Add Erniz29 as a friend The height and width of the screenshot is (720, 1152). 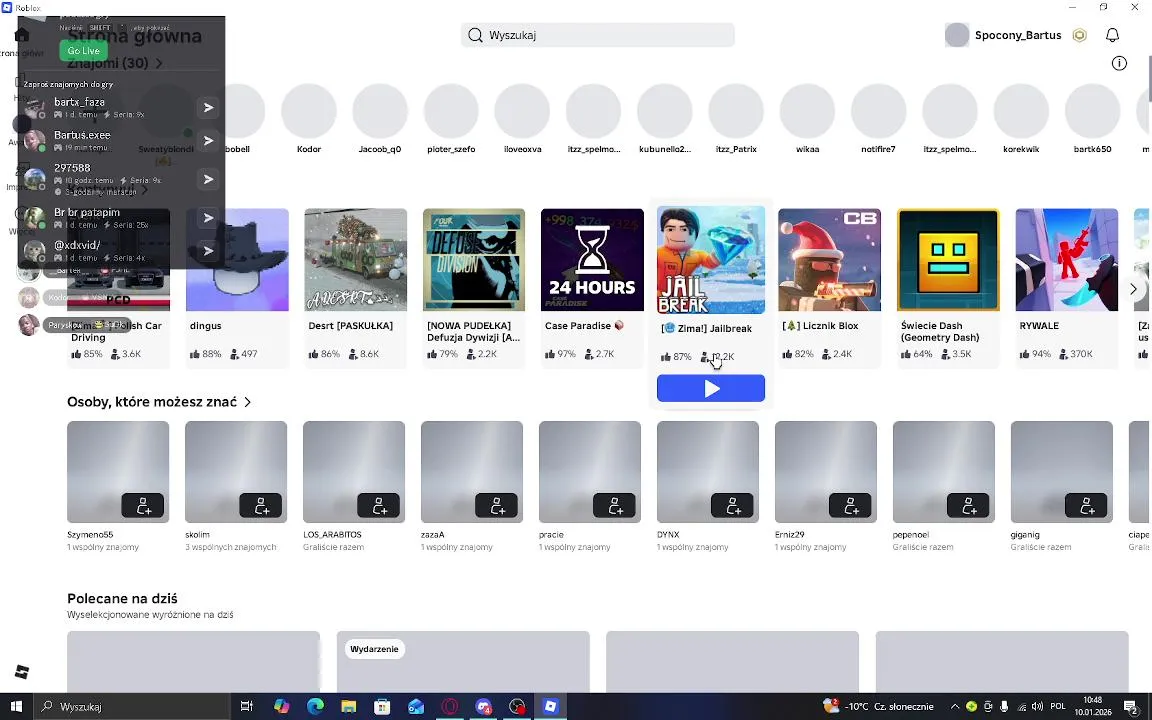tap(850, 505)
